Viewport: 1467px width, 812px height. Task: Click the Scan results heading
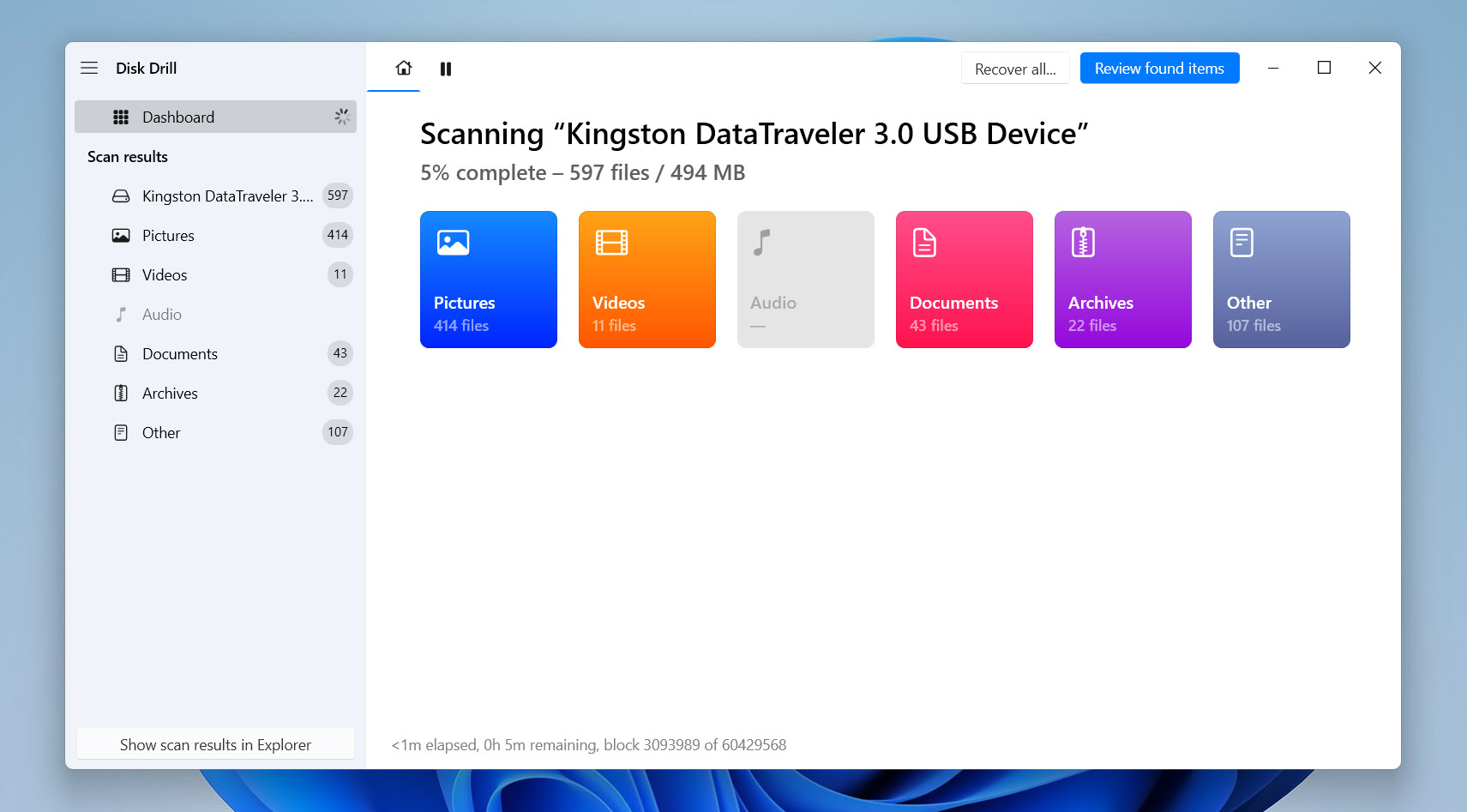click(128, 157)
